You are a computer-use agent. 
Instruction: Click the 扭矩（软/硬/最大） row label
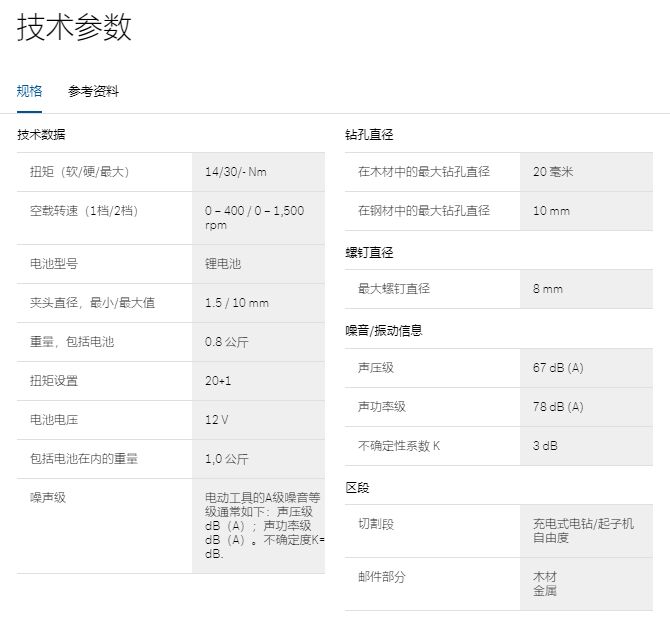[80, 172]
